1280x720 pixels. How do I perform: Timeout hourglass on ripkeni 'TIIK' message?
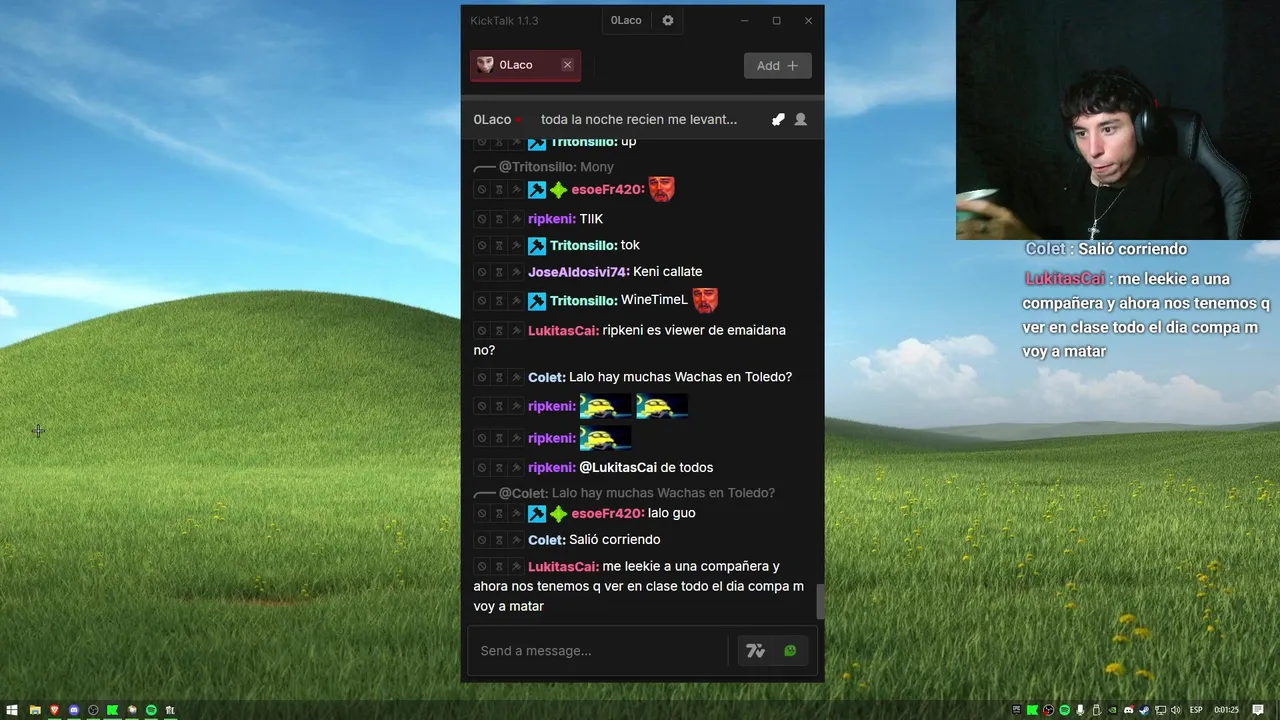click(x=499, y=219)
